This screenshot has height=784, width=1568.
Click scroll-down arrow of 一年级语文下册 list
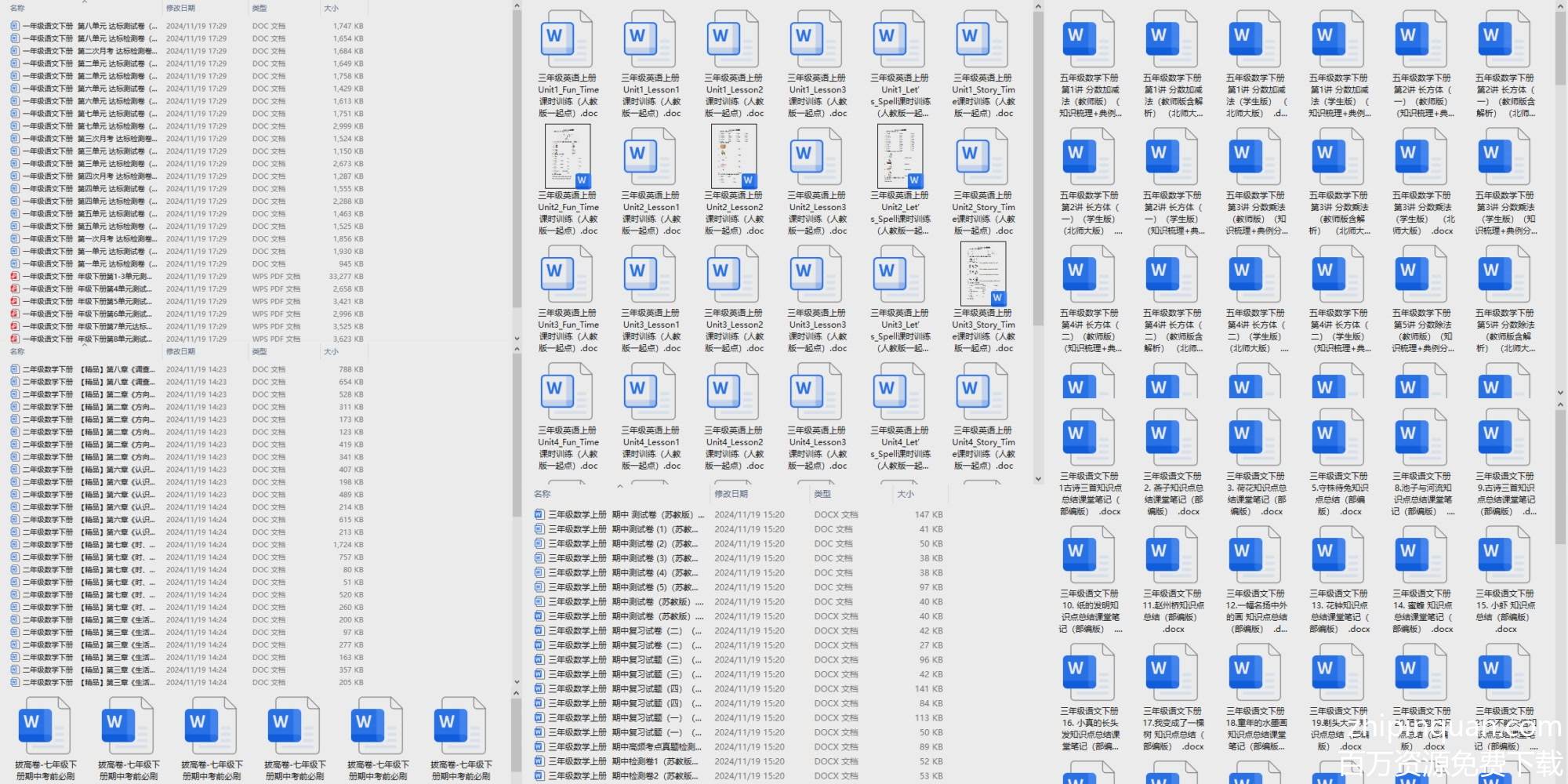517,339
